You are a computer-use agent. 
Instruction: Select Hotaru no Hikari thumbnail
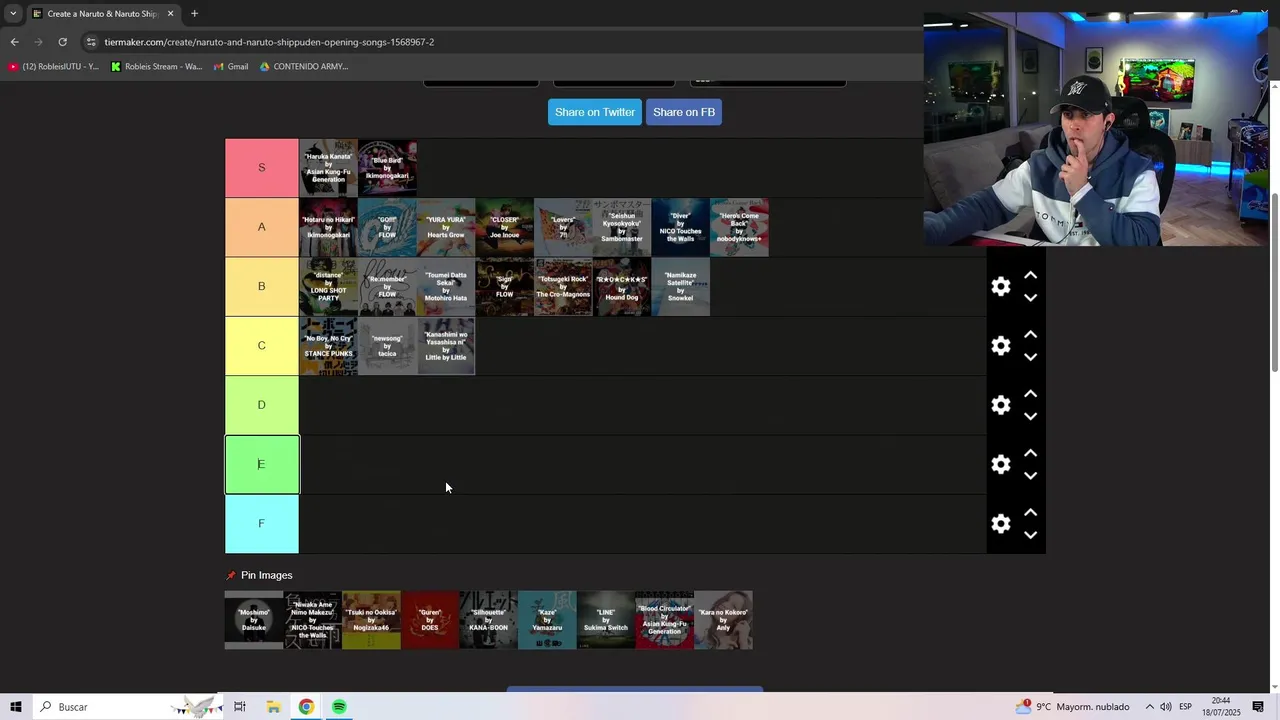(x=328, y=227)
